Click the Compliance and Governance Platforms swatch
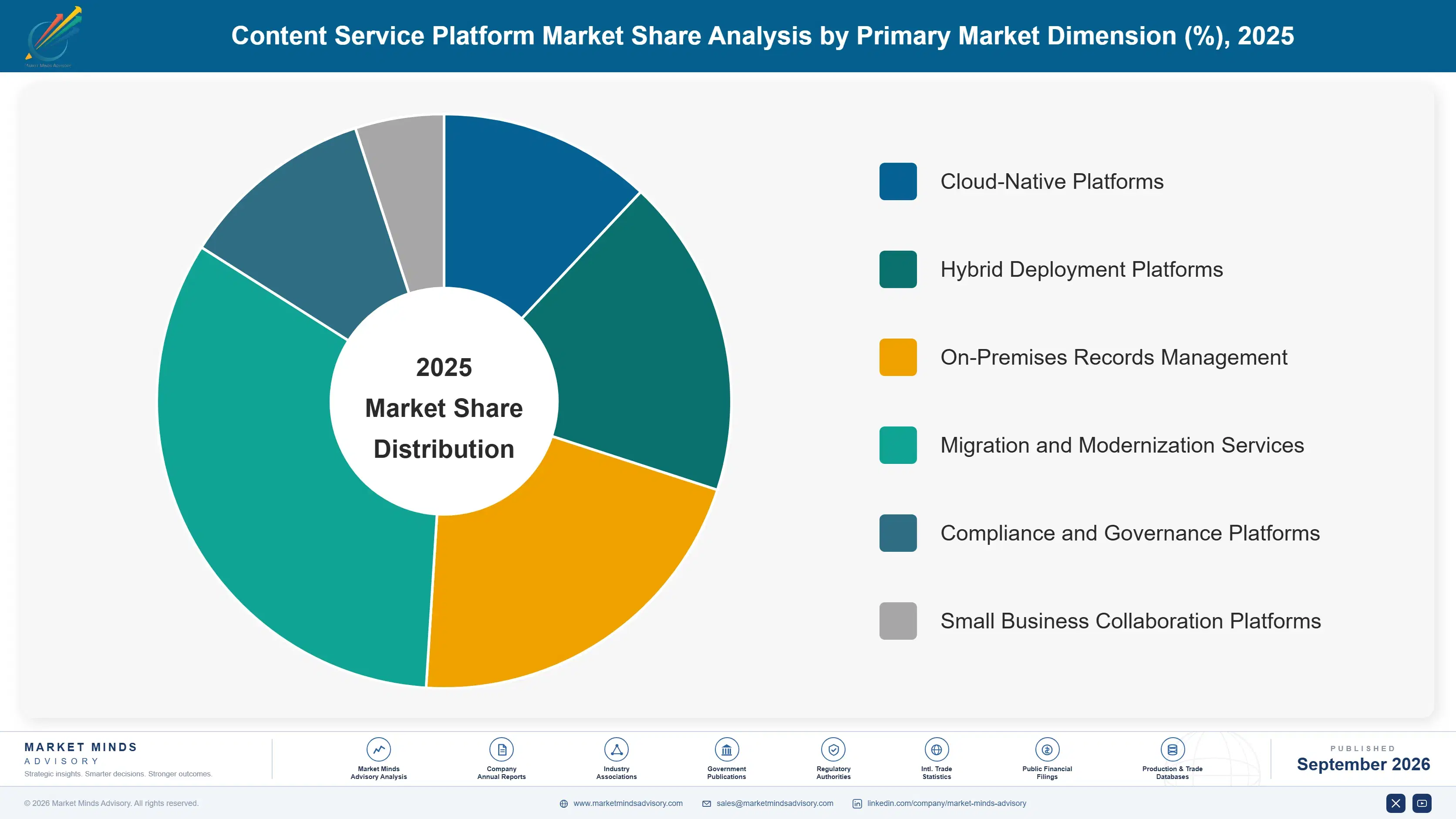This screenshot has height=819, width=1456. tap(898, 533)
